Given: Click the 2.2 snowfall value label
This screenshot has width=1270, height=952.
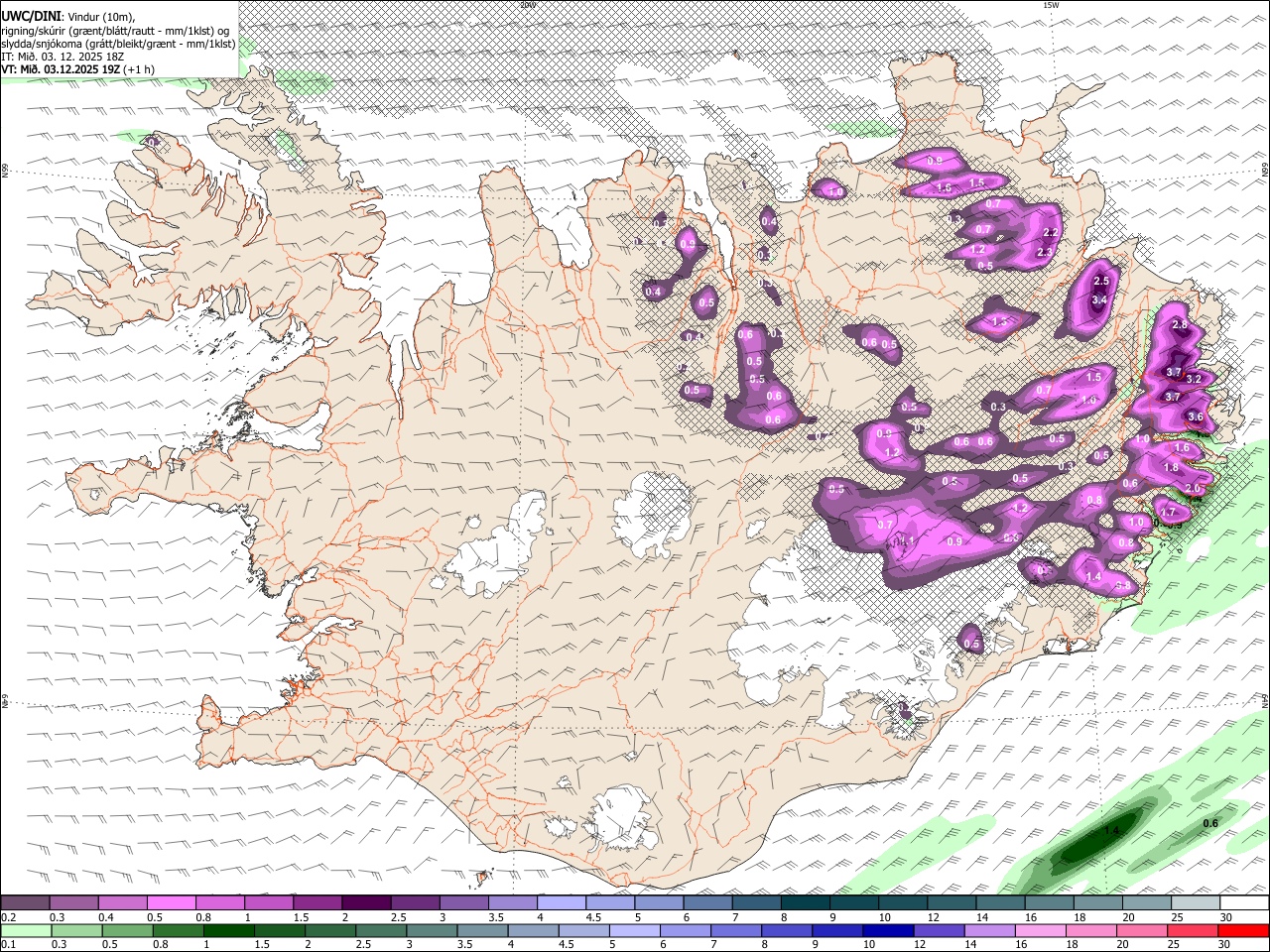Looking at the screenshot, I should coord(1052,232).
